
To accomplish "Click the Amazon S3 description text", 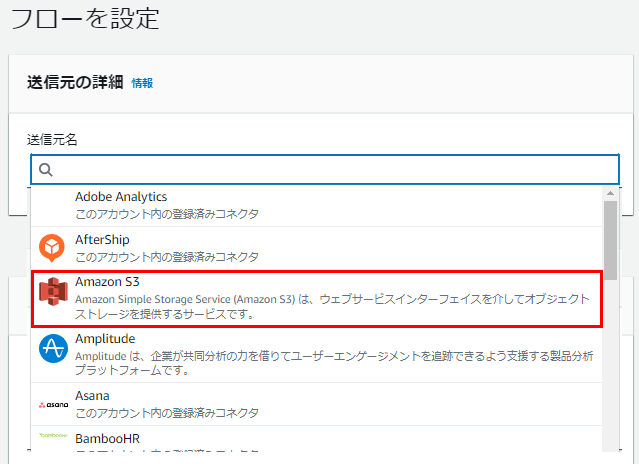I will click(x=332, y=306).
